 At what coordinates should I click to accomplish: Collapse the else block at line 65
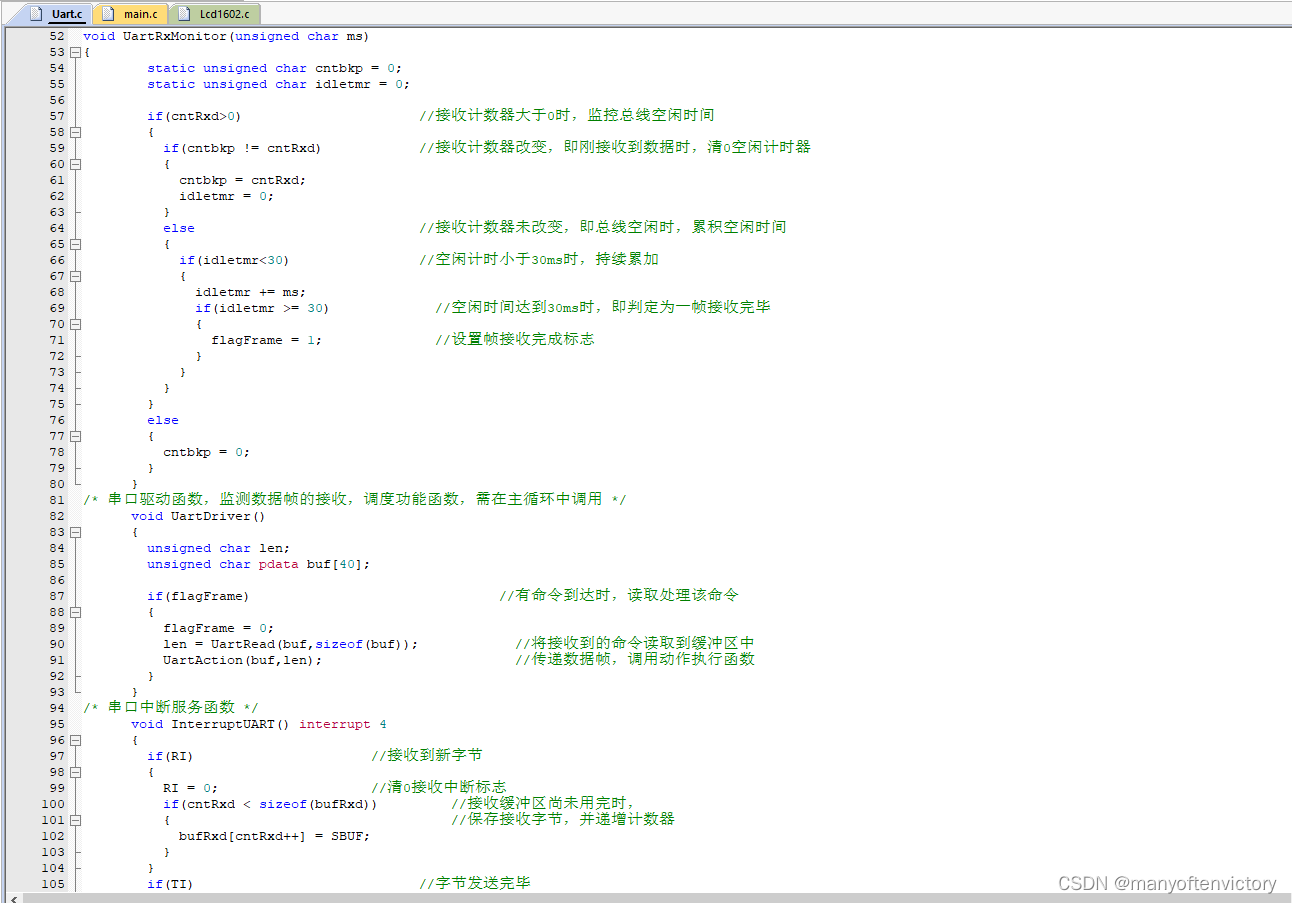75,244
